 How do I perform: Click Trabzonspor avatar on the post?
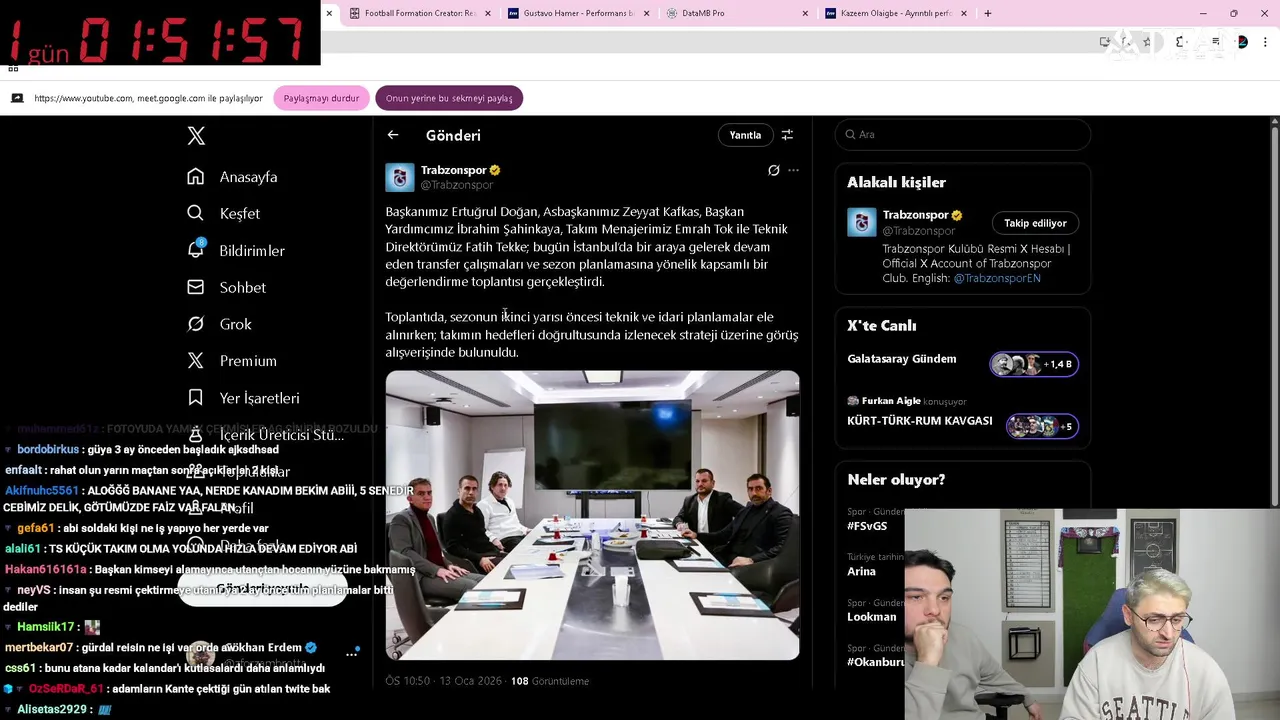coord(400,177)
